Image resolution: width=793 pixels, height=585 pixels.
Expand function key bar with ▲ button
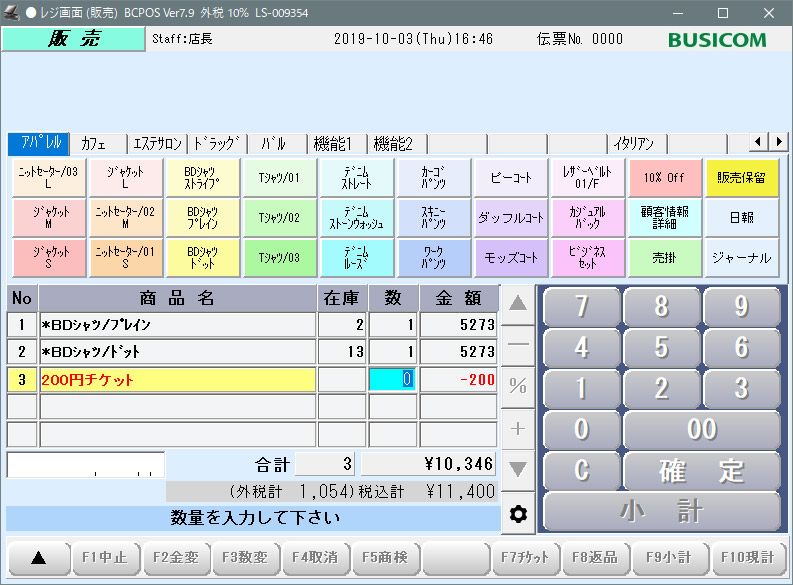coord(38,557)
